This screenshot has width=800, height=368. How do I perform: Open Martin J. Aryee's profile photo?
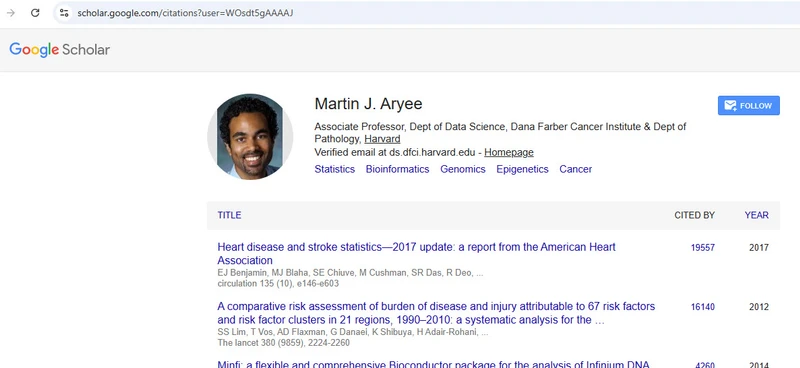tap(250, 137)
